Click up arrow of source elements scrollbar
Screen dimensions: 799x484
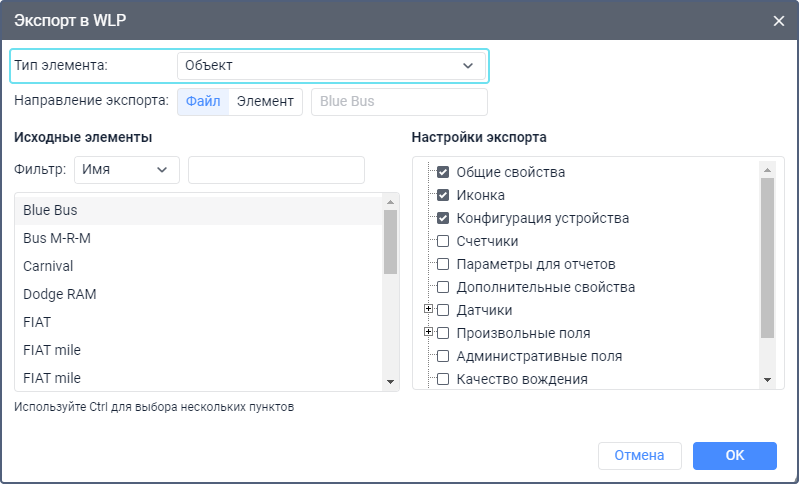pyautogui.click(x=391, y=202)
